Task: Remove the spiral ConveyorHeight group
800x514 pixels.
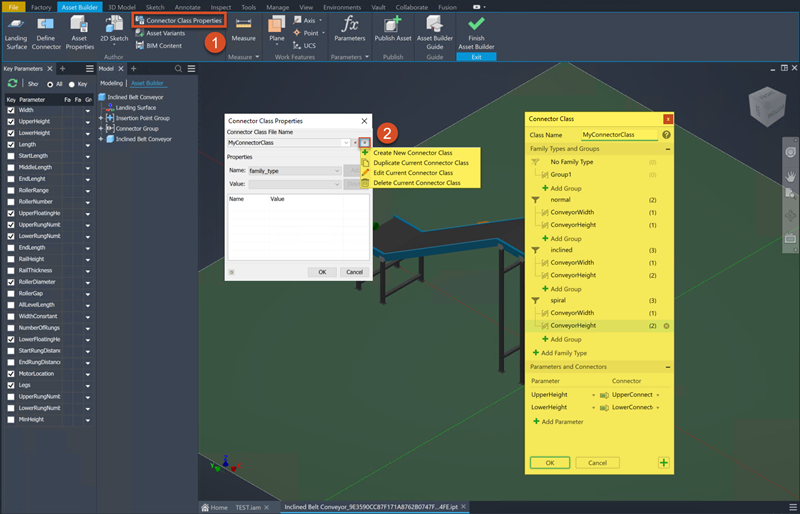Action: (x=666, y=326)
